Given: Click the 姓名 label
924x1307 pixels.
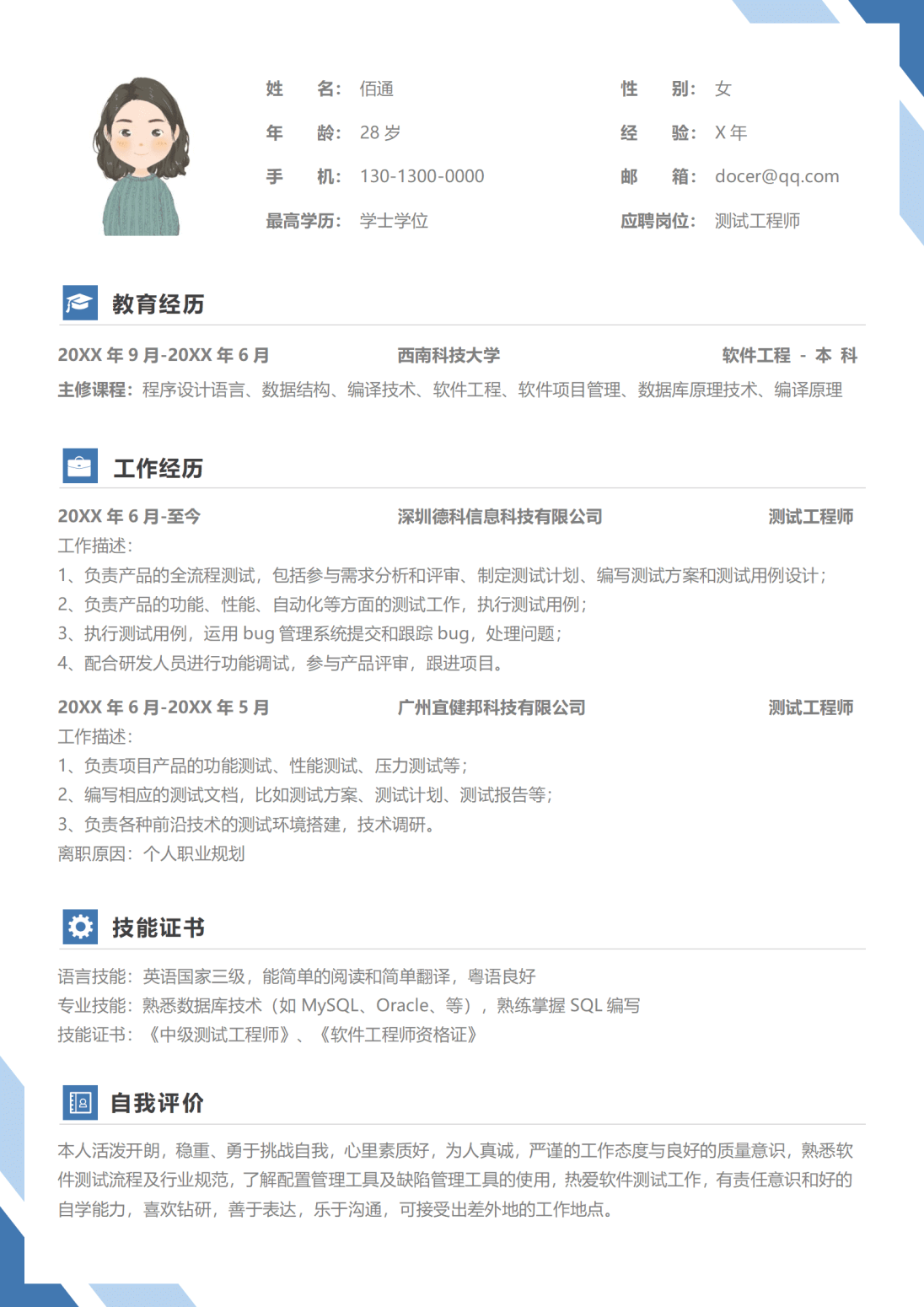Looking at the screenshot, I should 304,89.
